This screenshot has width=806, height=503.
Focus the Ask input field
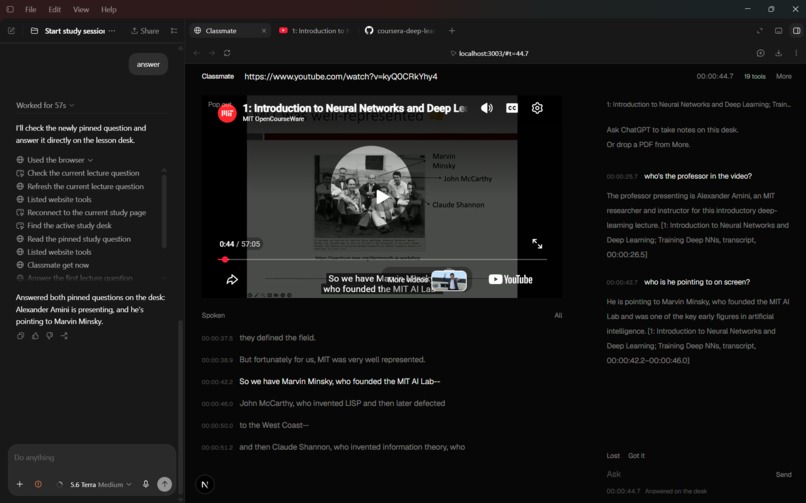click(689, 474)
